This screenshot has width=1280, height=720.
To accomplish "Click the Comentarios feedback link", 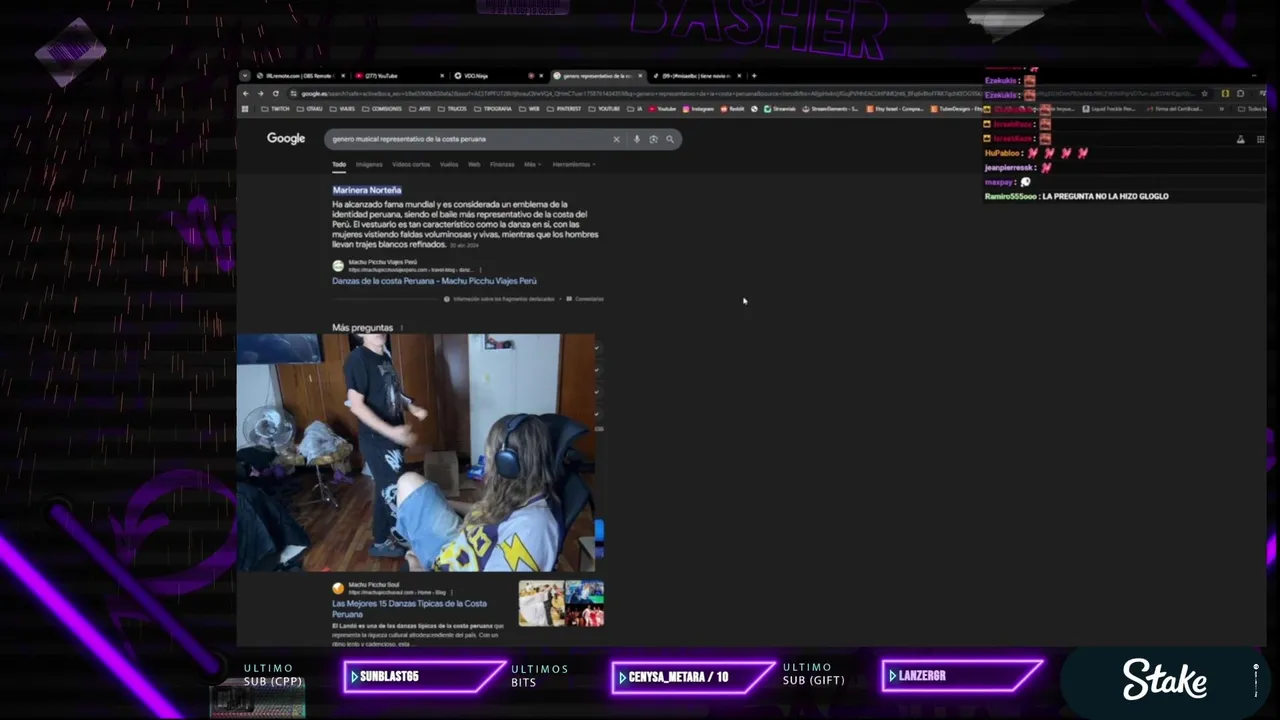I will [x=585, y=299].
